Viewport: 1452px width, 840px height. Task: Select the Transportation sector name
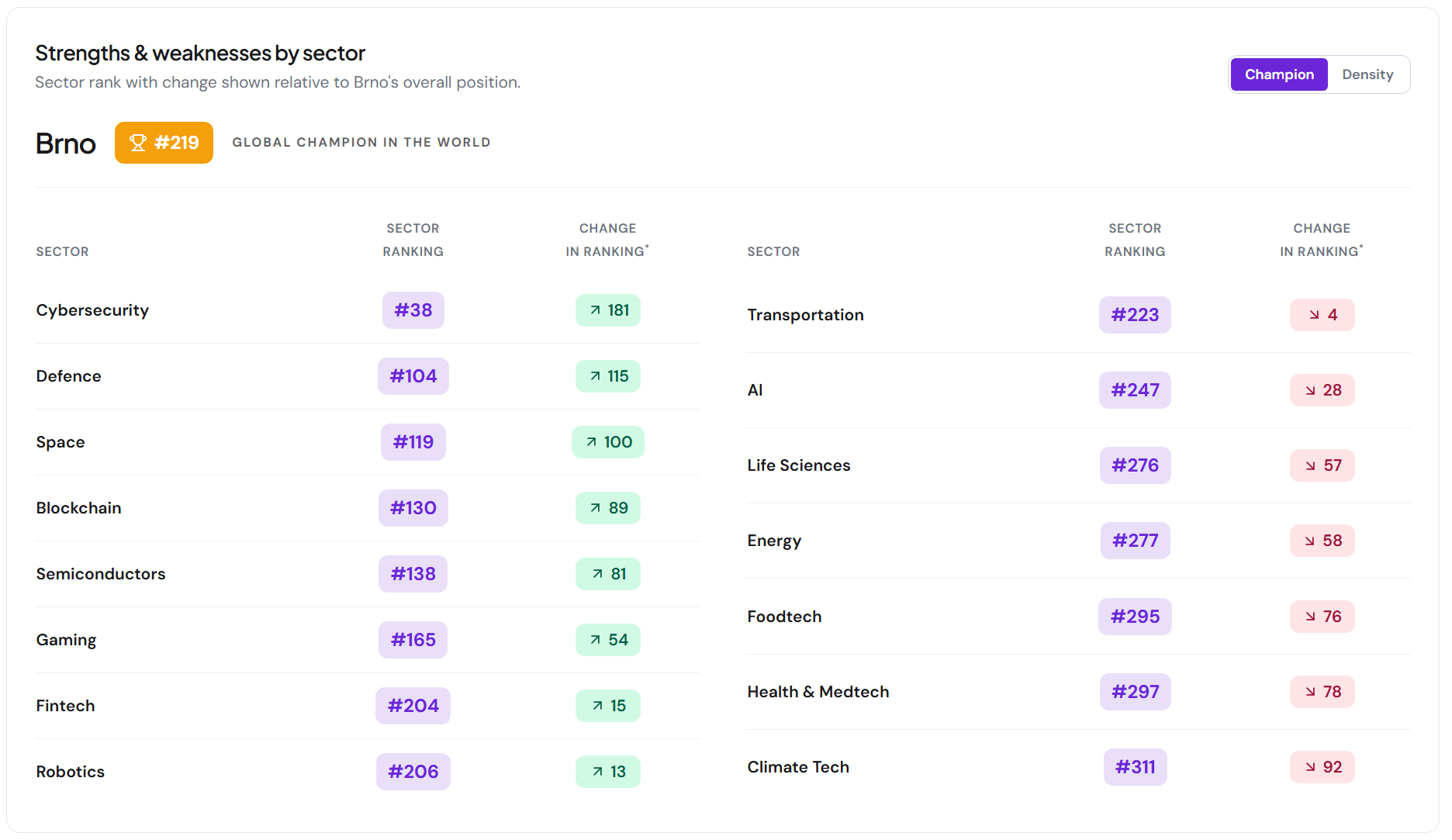point(806,315)
